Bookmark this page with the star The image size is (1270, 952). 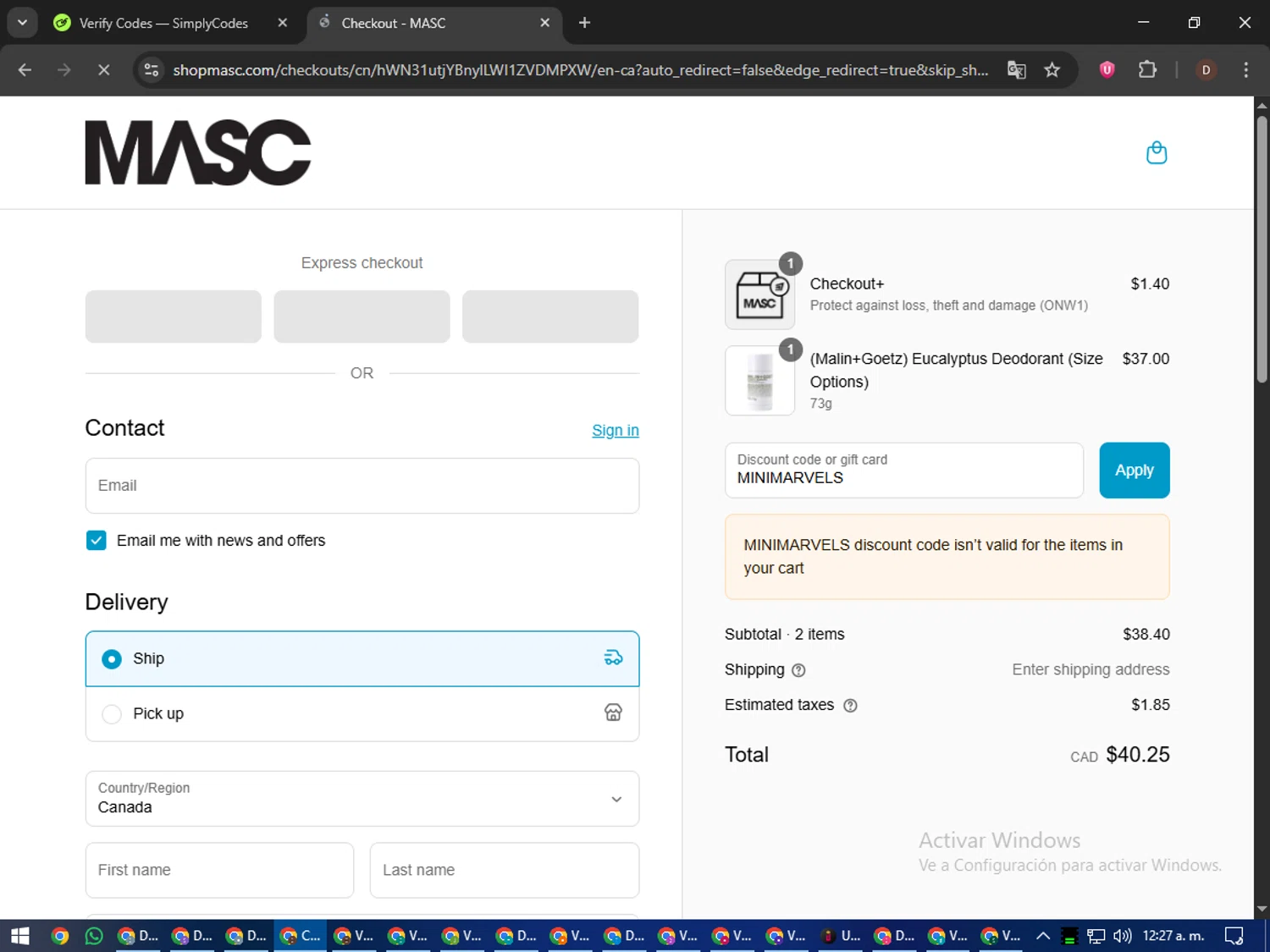(x=1052, y=69)
